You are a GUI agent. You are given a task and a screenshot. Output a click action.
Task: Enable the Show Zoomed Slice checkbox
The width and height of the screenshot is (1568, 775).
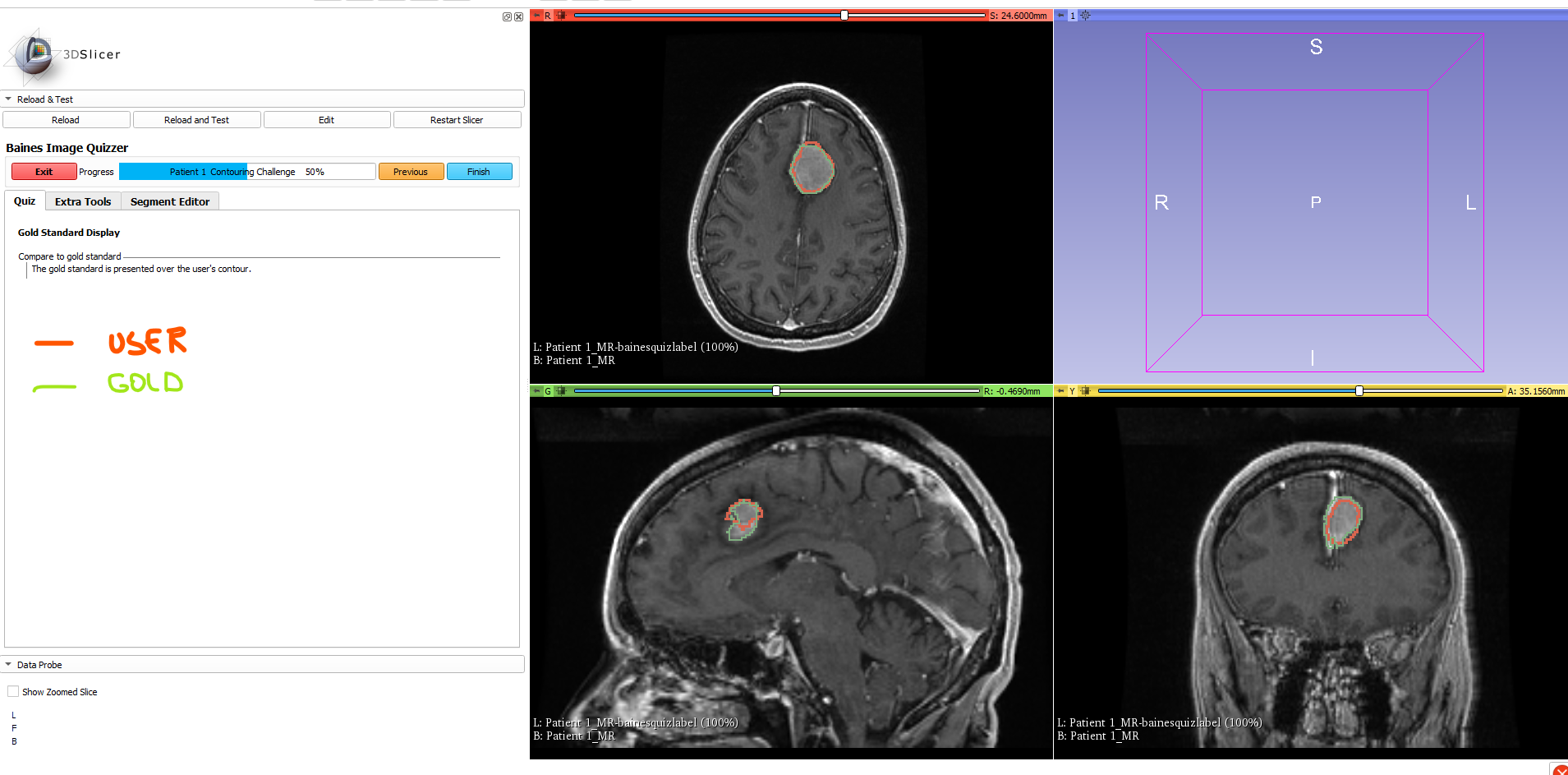[13, 692]
